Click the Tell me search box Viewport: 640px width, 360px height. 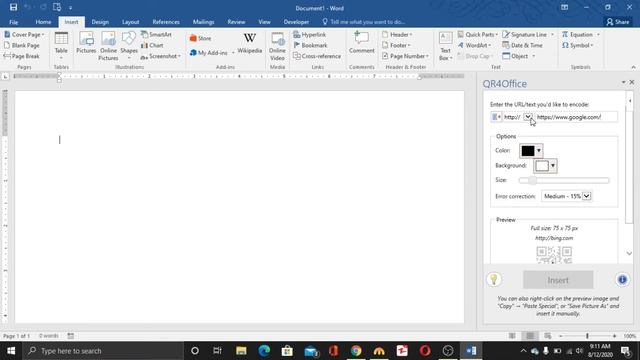tap(363, 22)
